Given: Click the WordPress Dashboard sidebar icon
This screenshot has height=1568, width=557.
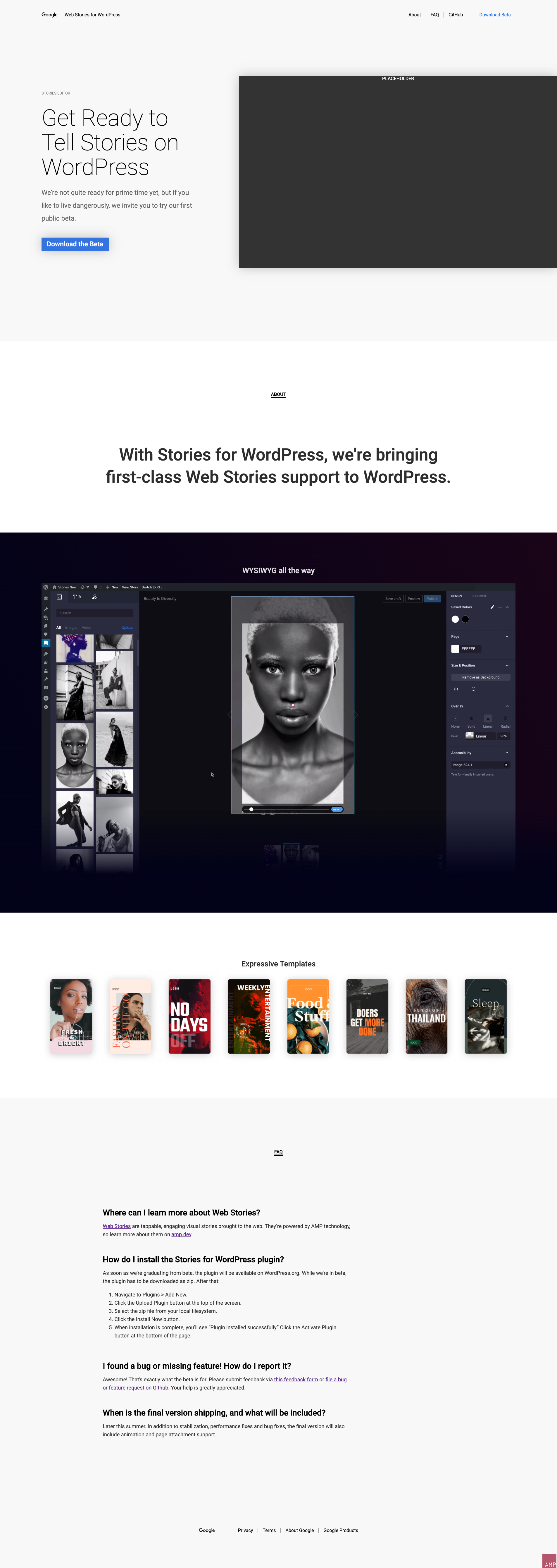Looking at the screenshot, I should pyautogui.click(x=46, y=598).
